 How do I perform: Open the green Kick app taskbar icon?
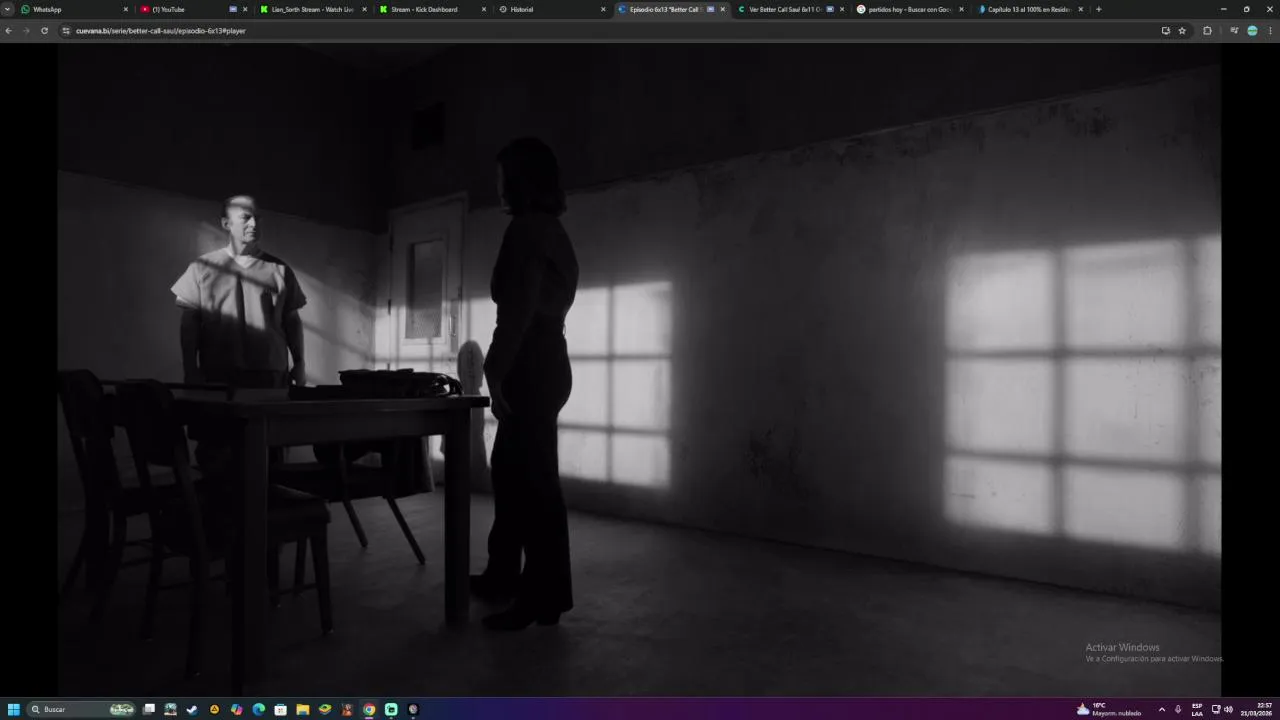[391, 709]
